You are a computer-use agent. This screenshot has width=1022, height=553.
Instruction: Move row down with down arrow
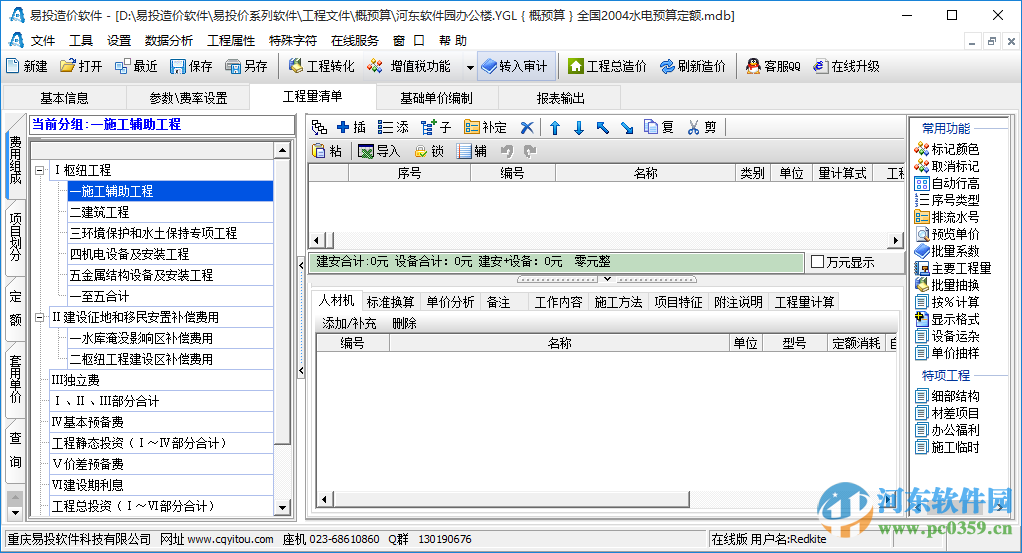pos(579,128)
